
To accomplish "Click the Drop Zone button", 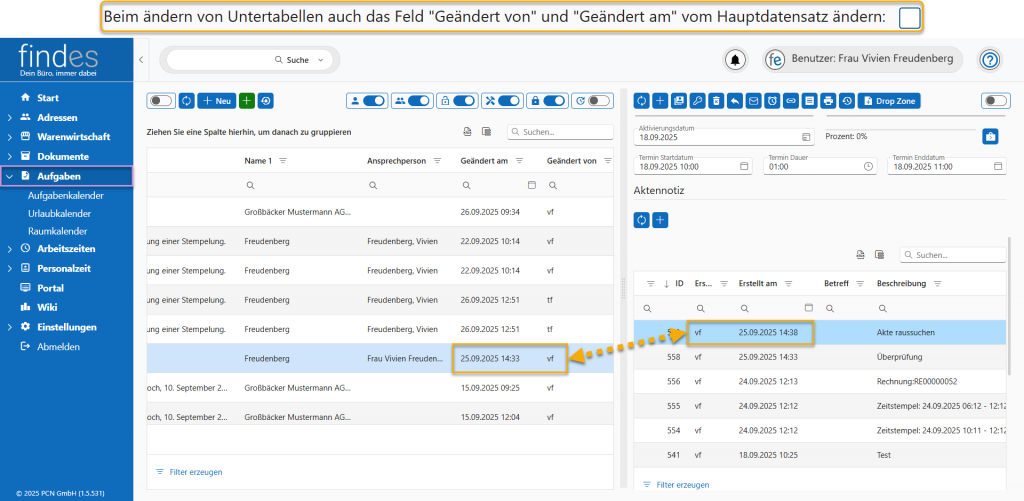I will tap(889, 101).
